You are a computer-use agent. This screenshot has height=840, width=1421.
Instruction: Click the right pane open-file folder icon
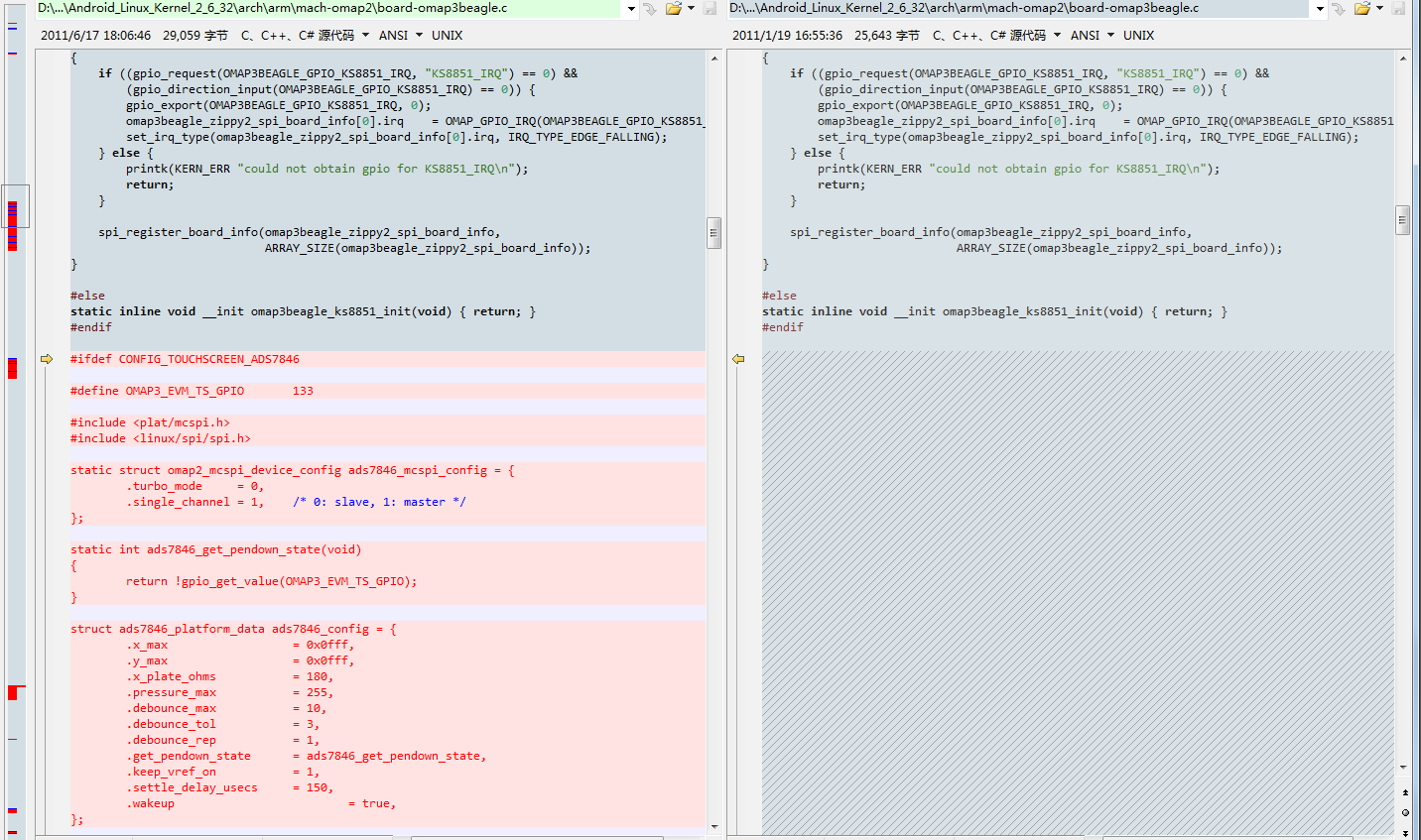(x=1362, y=9)
